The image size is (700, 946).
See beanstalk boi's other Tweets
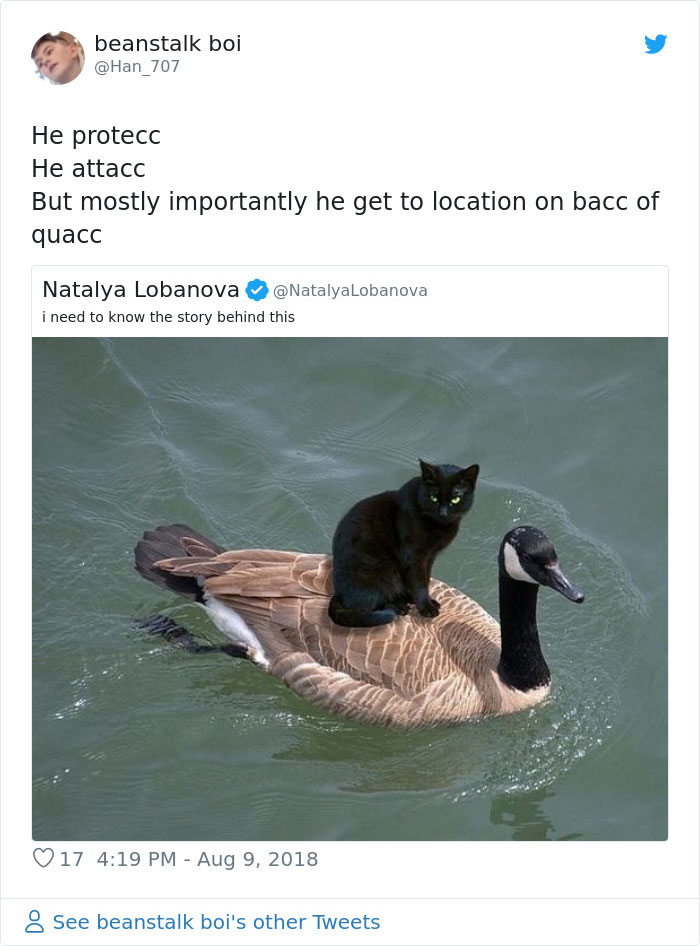[216, 922]
